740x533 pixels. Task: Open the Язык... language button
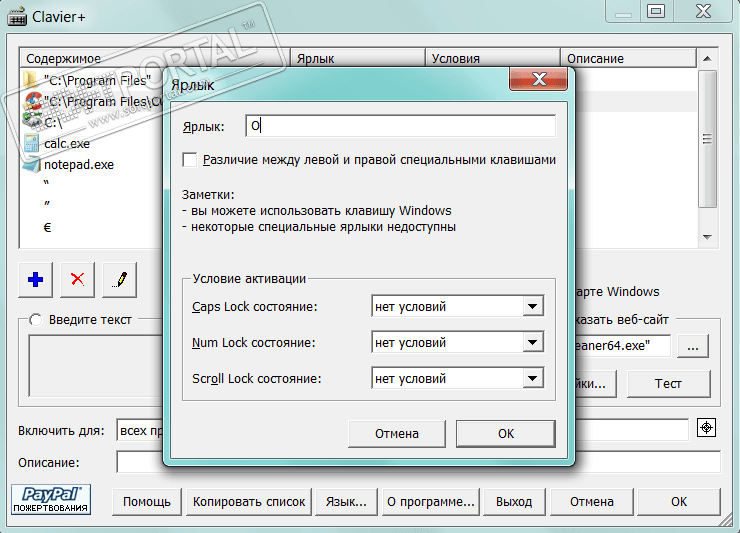point(346,501)
